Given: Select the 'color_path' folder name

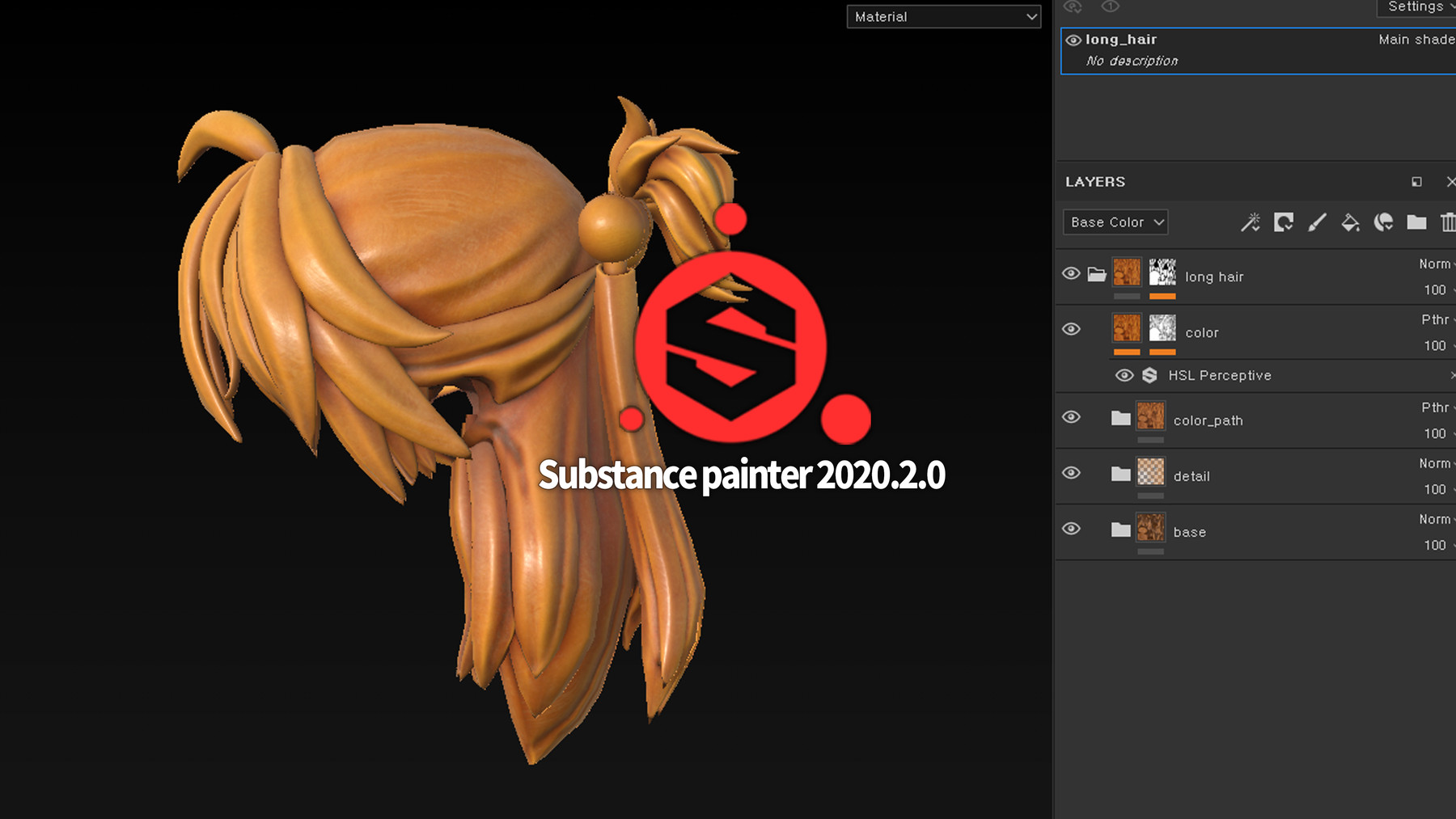Looking at the screenshot, I should point(1208,421).
